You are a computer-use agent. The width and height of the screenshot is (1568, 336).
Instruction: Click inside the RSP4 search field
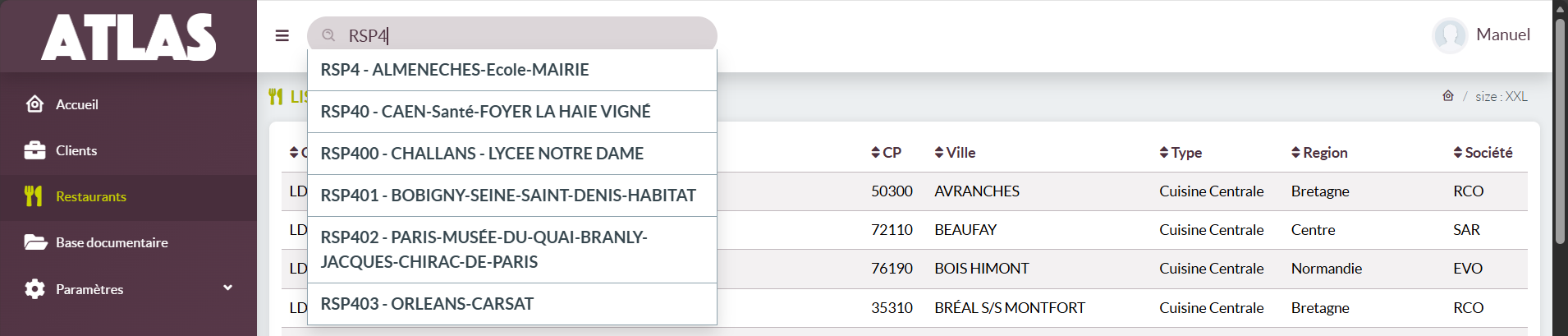click(x=525, y=35)
